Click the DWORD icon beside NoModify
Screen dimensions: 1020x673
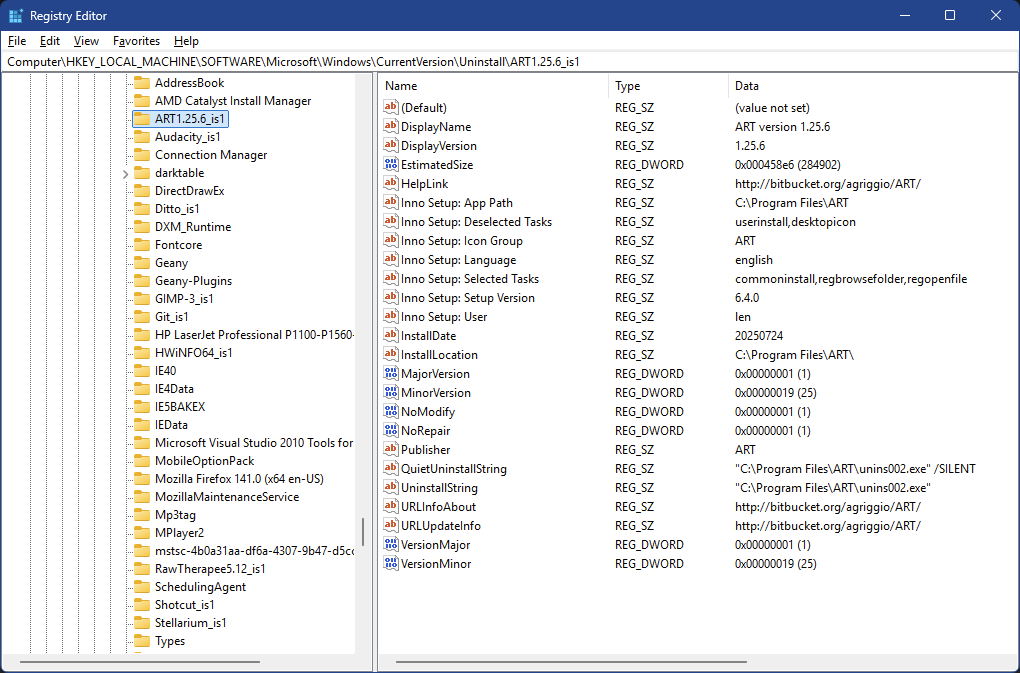click(392, 412)
